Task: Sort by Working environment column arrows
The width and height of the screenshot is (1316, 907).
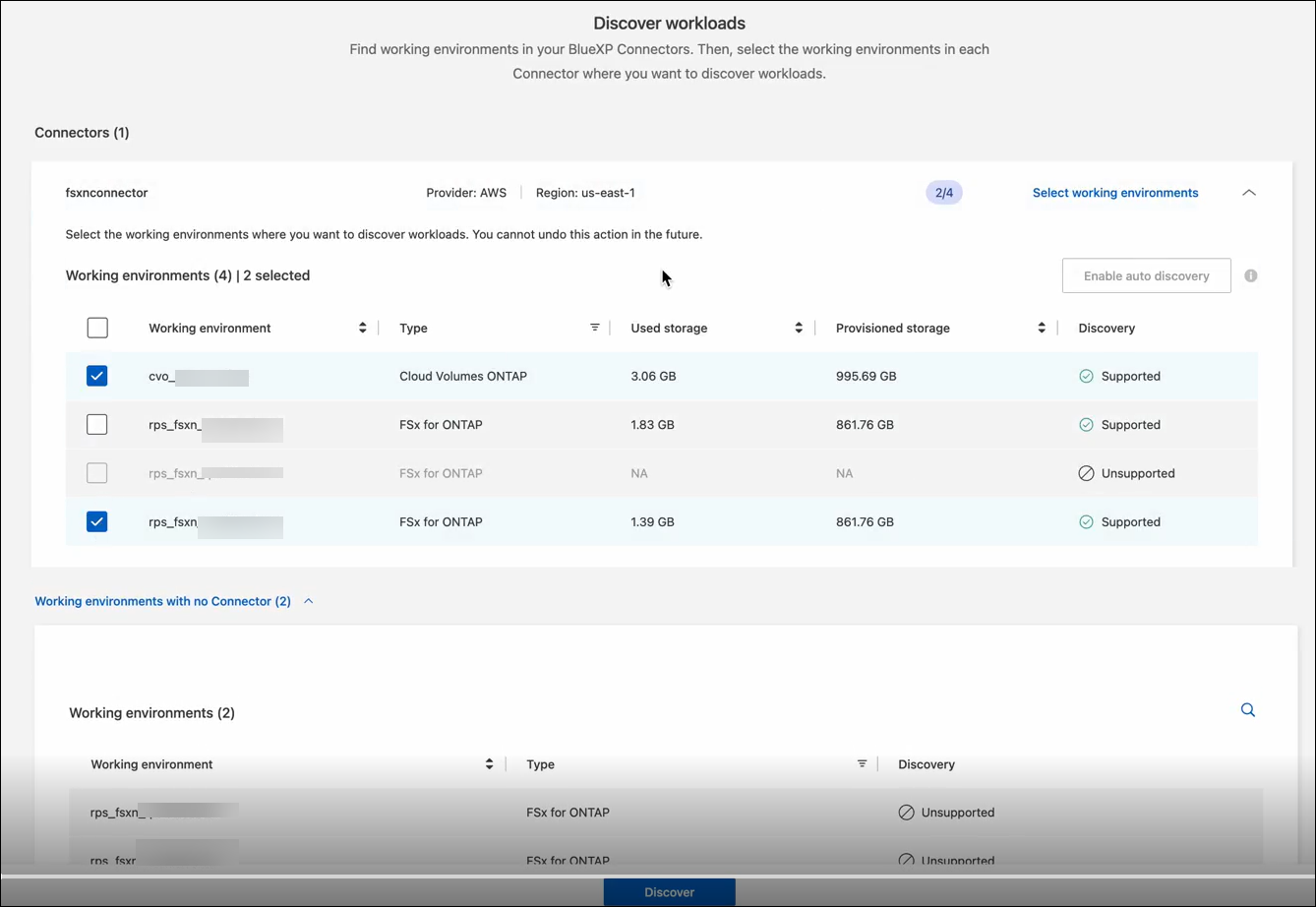Action: 363,328
